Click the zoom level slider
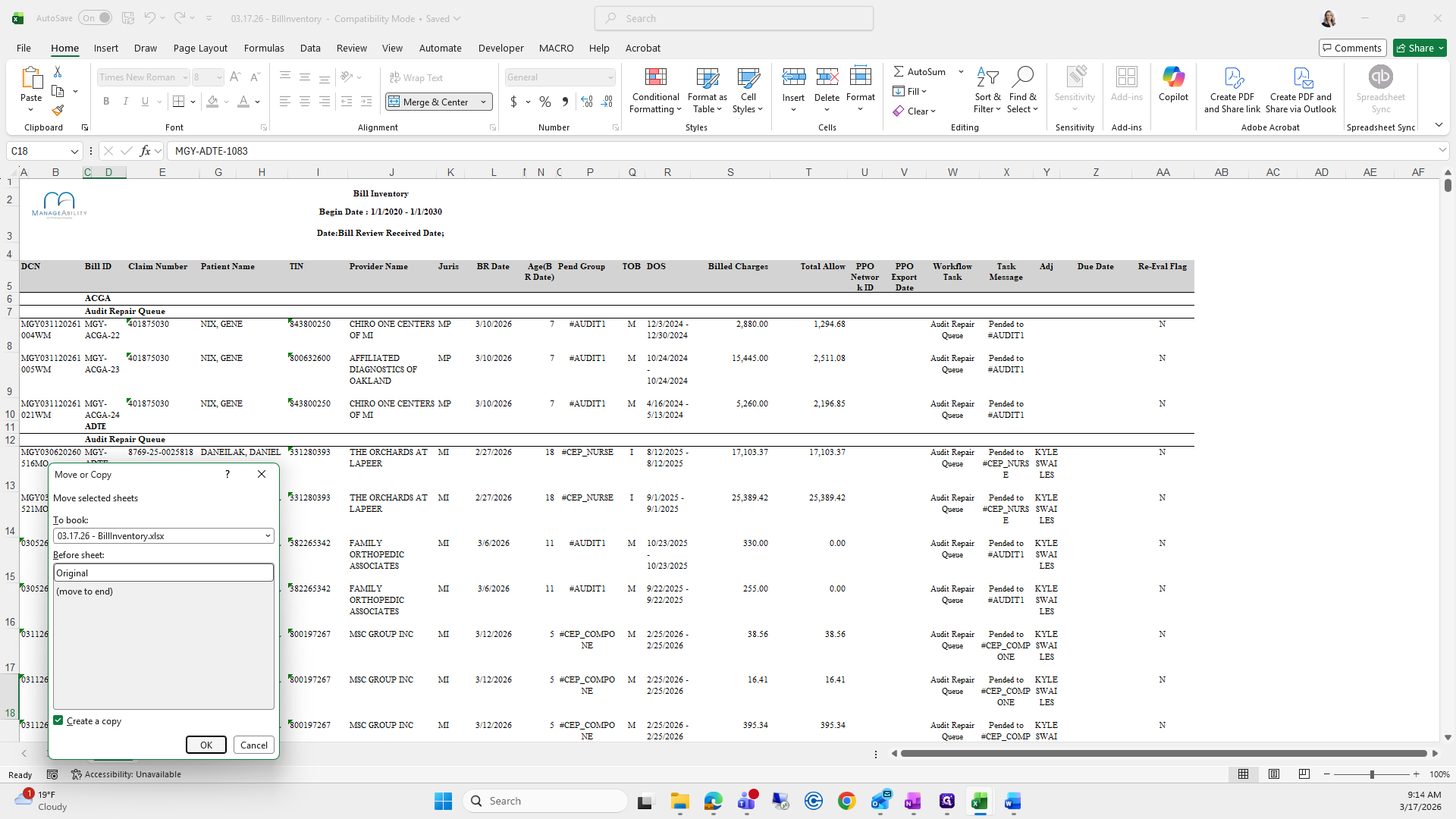 click(x=1371, y=774)
